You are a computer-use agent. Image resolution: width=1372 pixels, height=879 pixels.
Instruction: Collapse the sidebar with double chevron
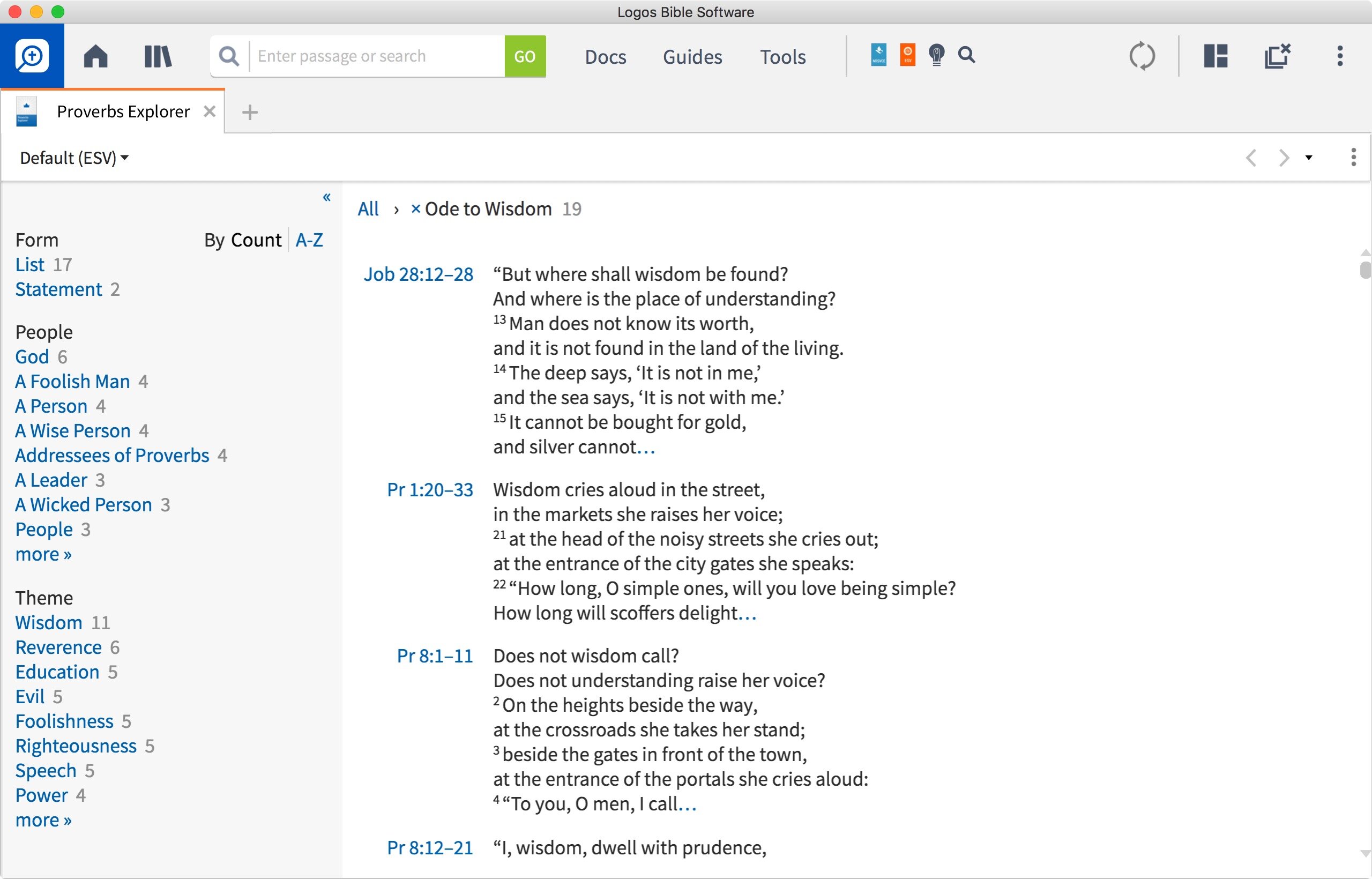coord(326,197)
